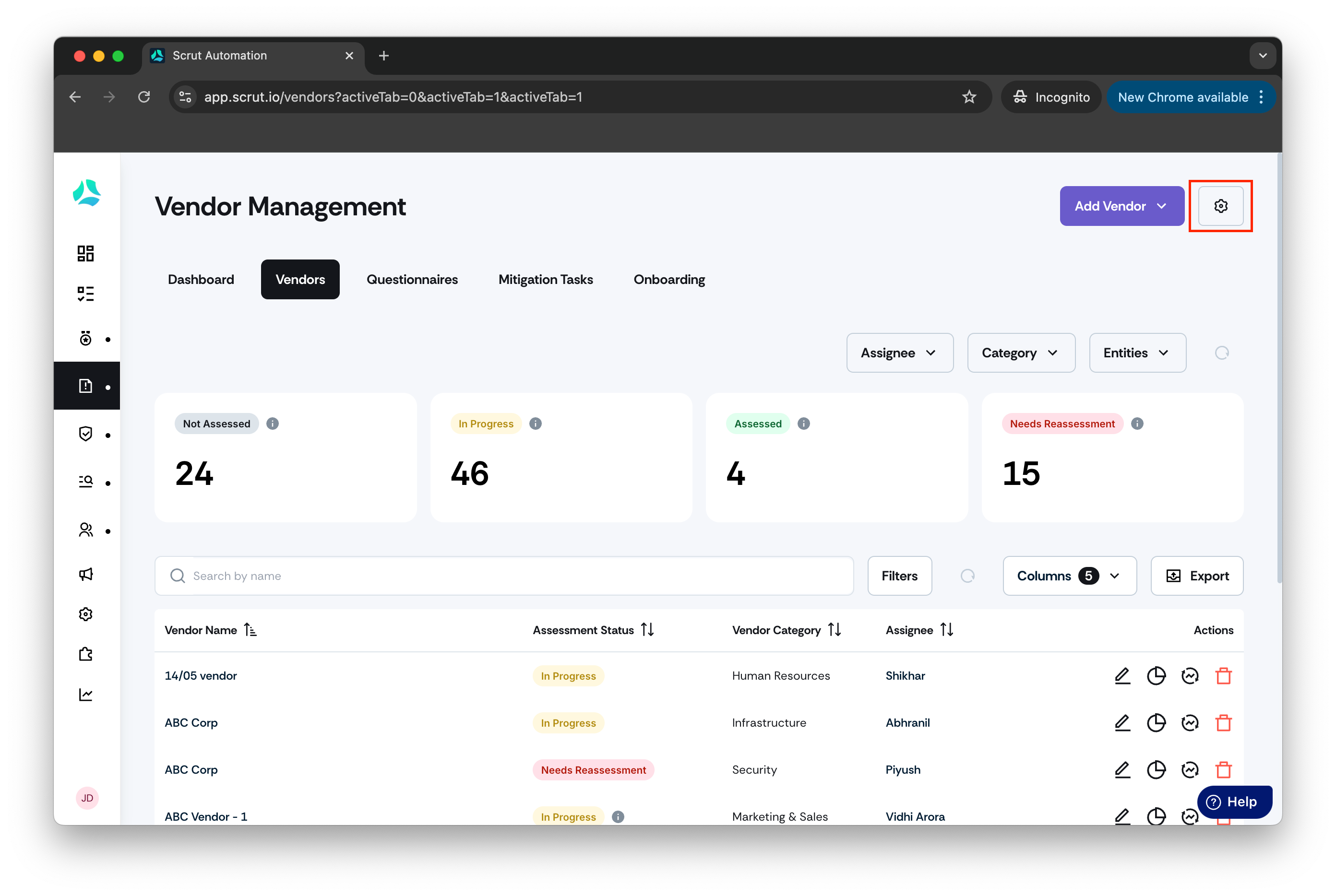The image size is (1336, 896).
Task: Expand the Add Vendor dropdown
Action: [1121, 206]
